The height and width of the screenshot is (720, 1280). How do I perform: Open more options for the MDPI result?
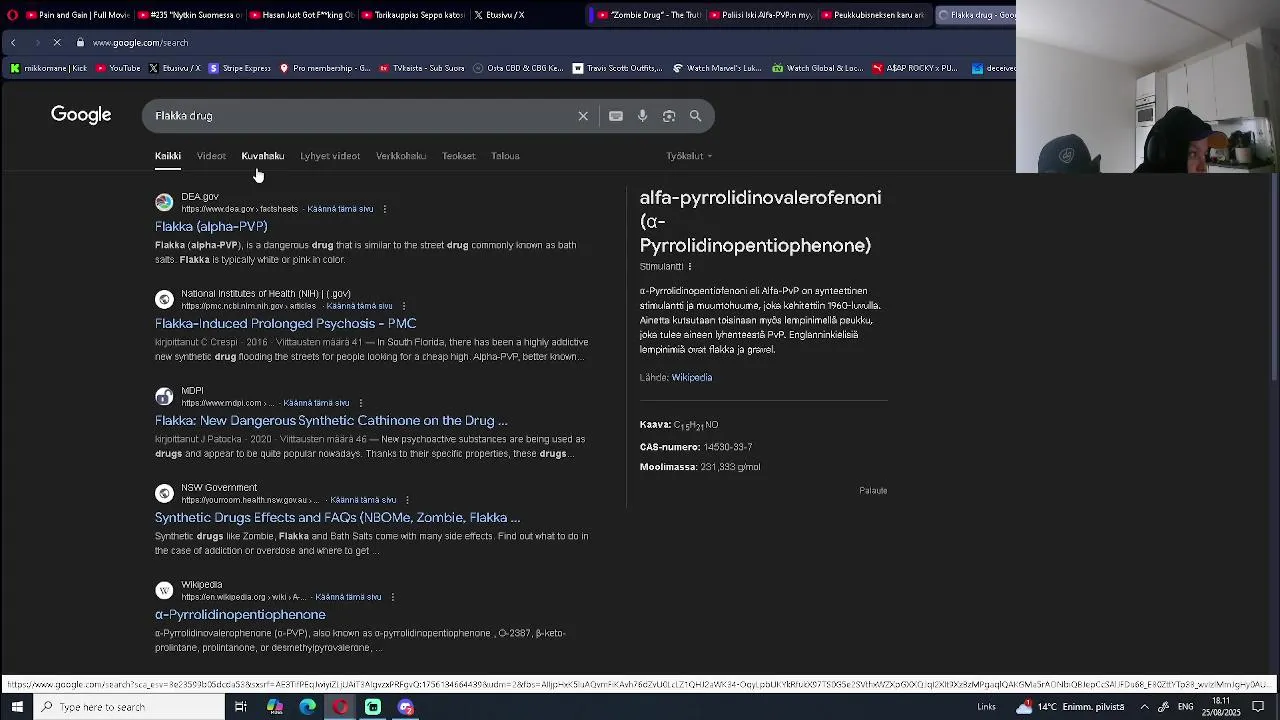tap(360, 403)
